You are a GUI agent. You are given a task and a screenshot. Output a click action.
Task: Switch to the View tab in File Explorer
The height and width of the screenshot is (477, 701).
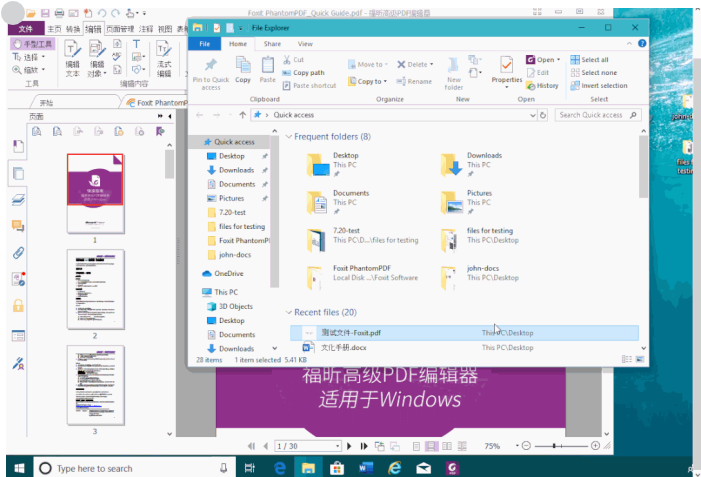(x=305, y=44)
